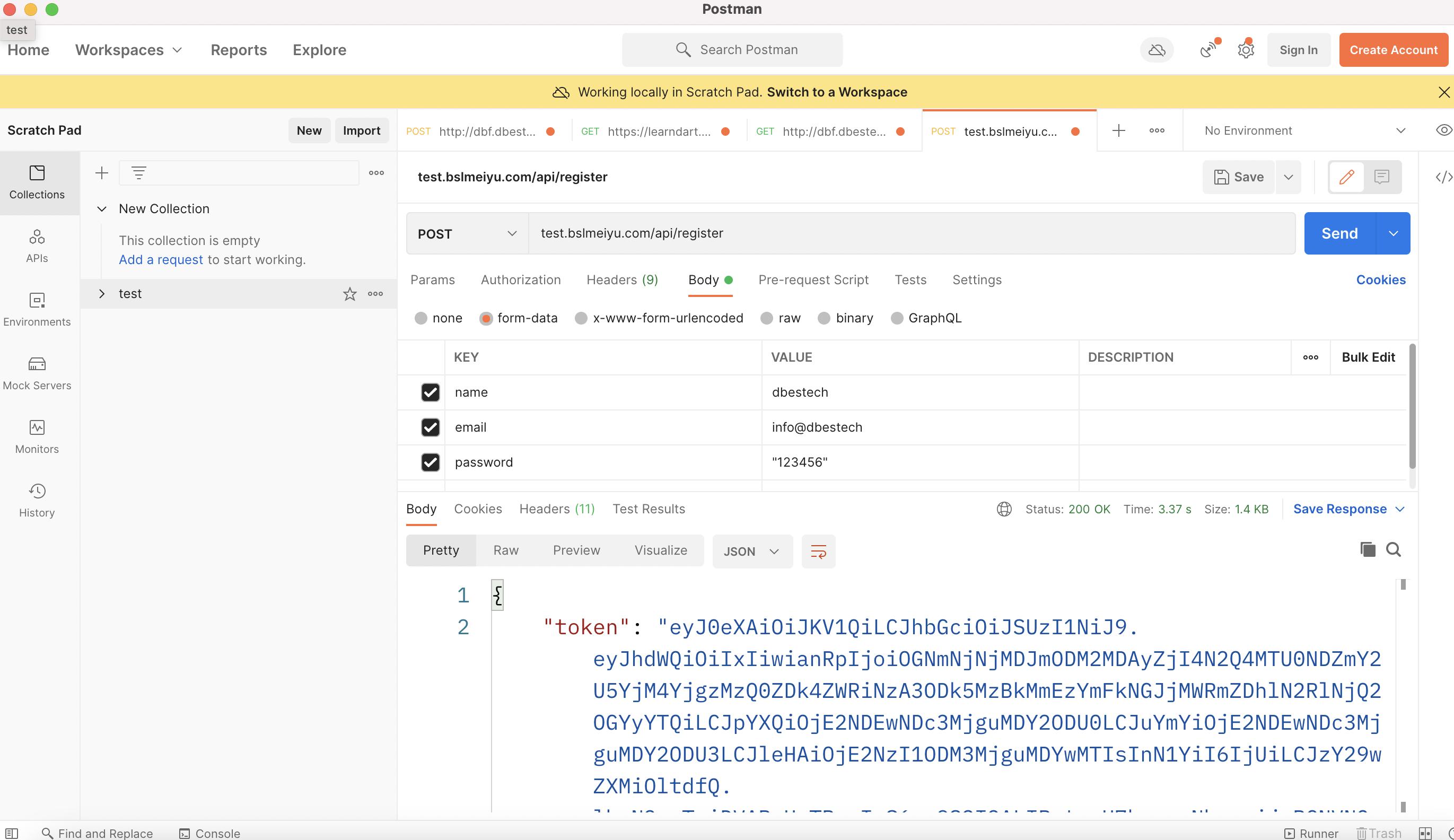Copy response body to clipboard icon
This screenshot has height=840, width=1454.
[x=1368, y=549]
